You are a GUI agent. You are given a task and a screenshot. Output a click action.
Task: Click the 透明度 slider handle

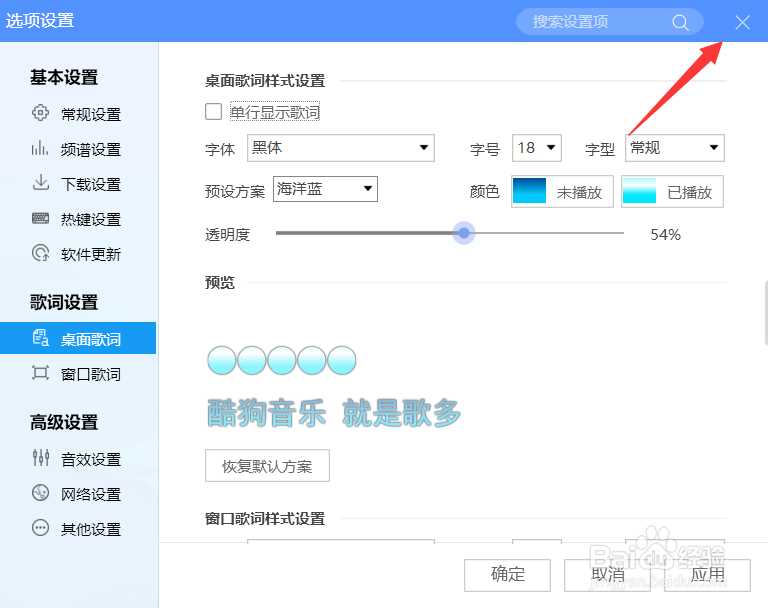(x=464, y=233)
